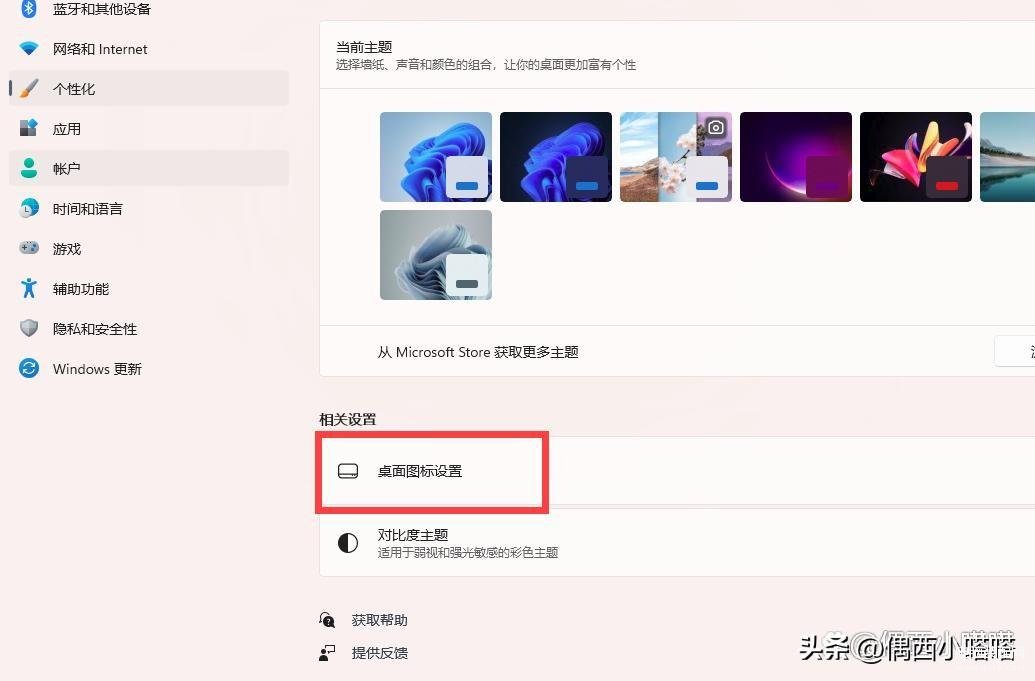Screen dimensions: 1035x681
Task: Open Time and language clock icon
Action: 28,209
